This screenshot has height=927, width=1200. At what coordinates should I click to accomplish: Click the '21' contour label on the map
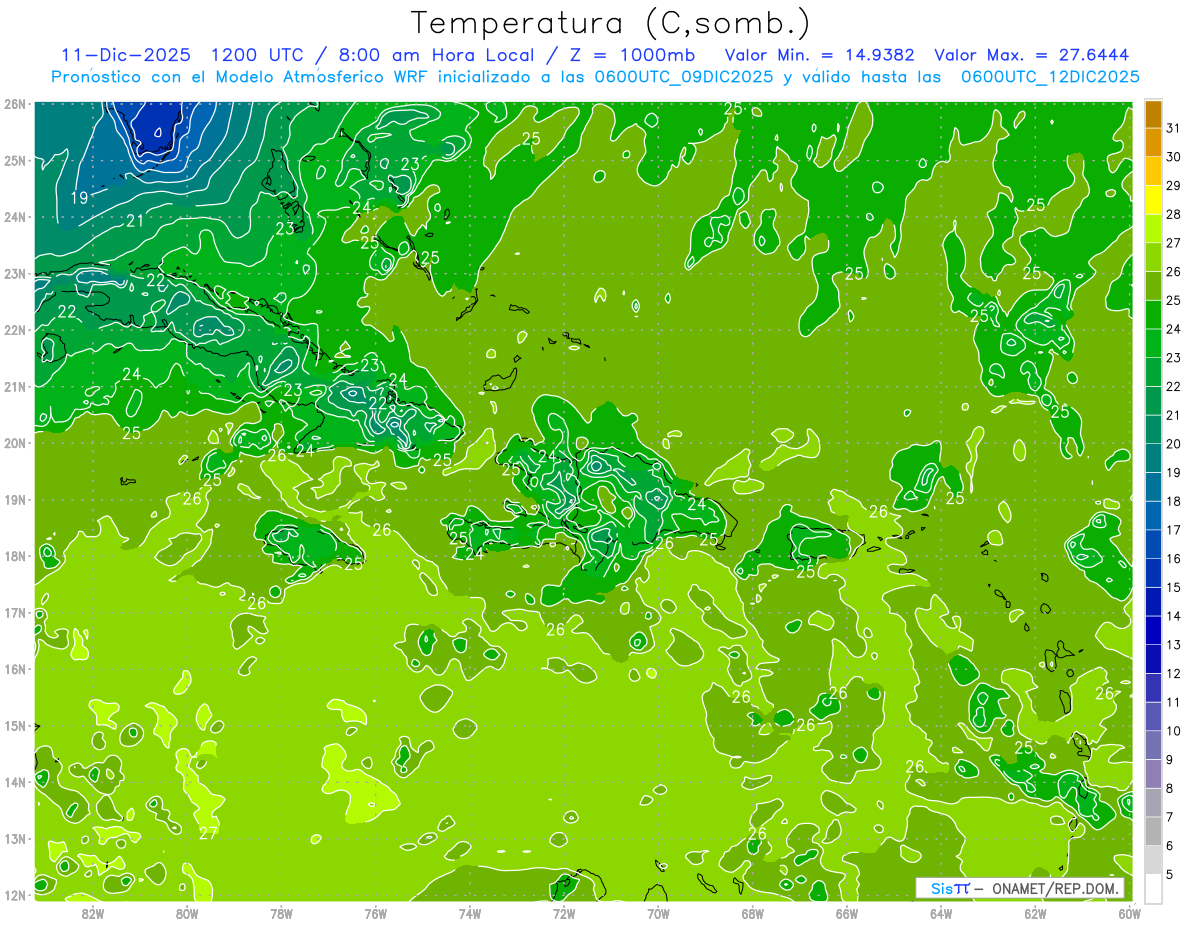point(134,221)
